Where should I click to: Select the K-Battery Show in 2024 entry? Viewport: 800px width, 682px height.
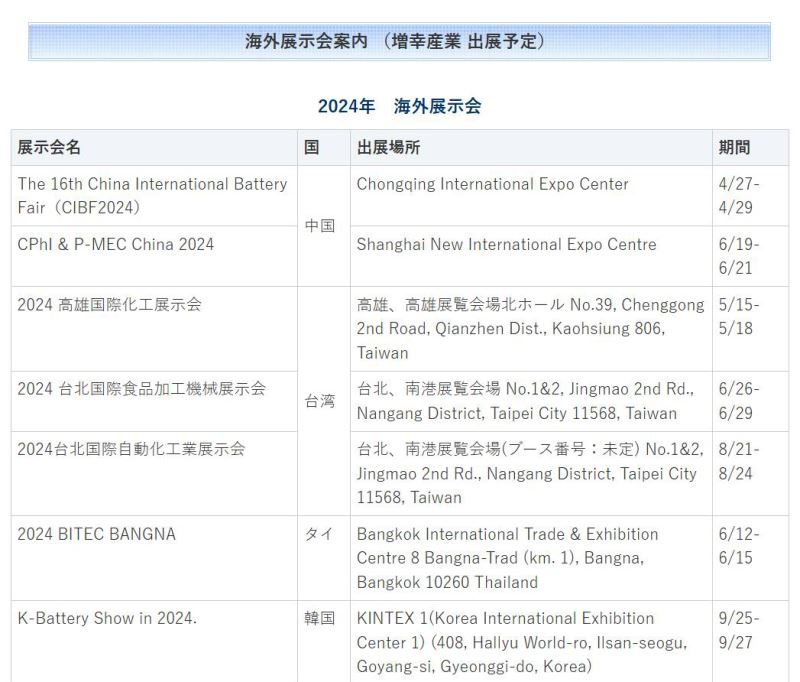point(107,618)
